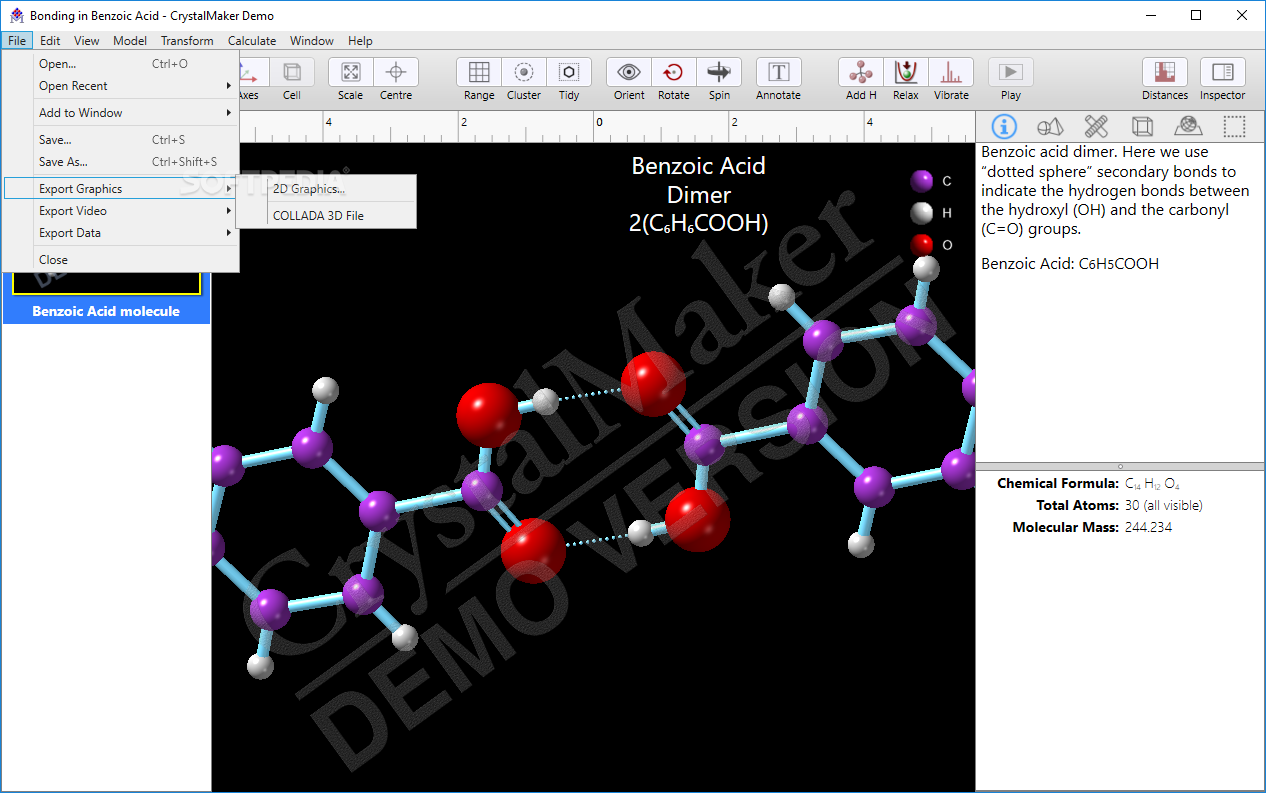Click the Scale tool icon

tap(350, 72)
